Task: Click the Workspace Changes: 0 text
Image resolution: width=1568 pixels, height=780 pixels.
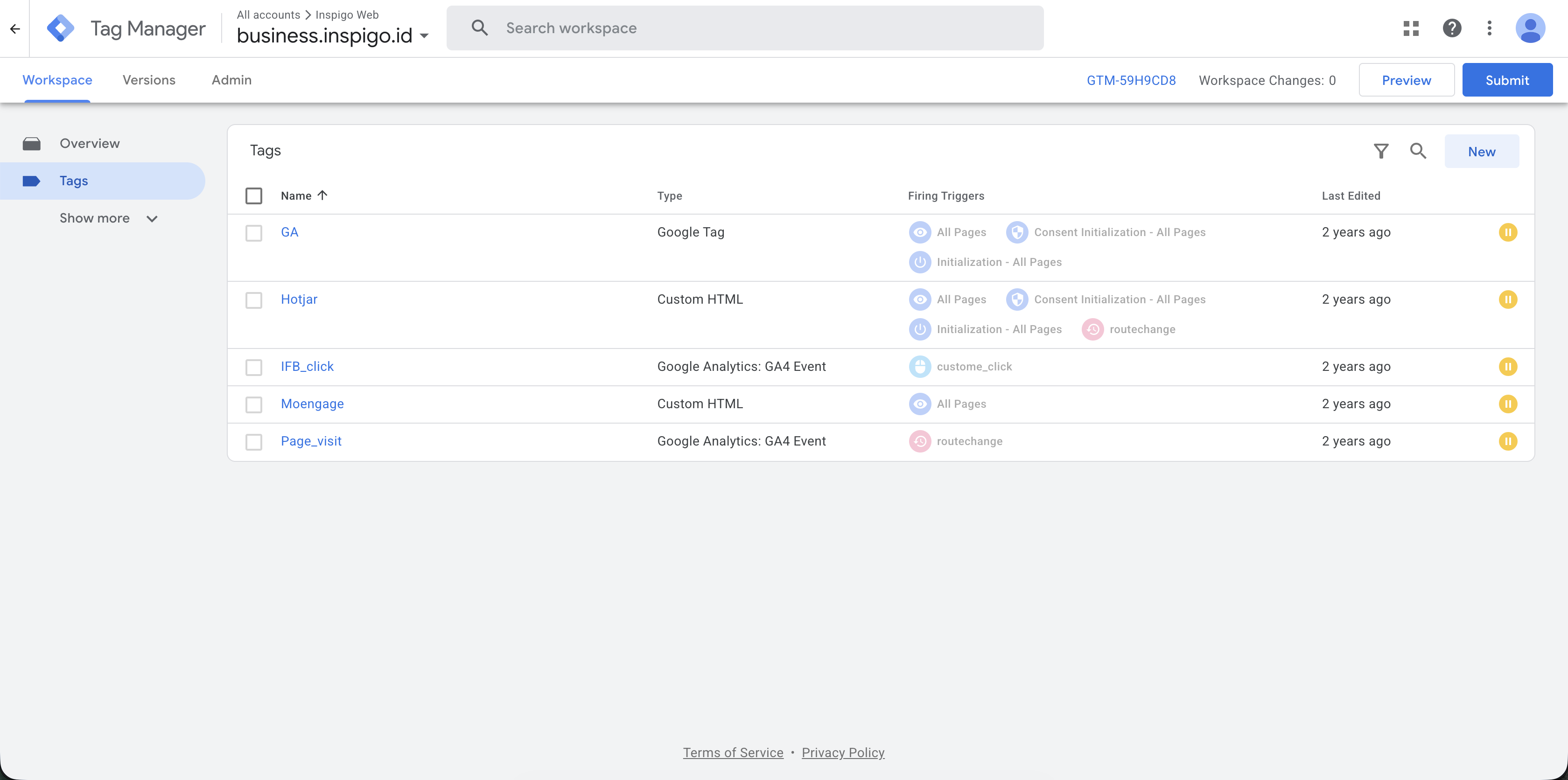Action: tap(1267, 80)
